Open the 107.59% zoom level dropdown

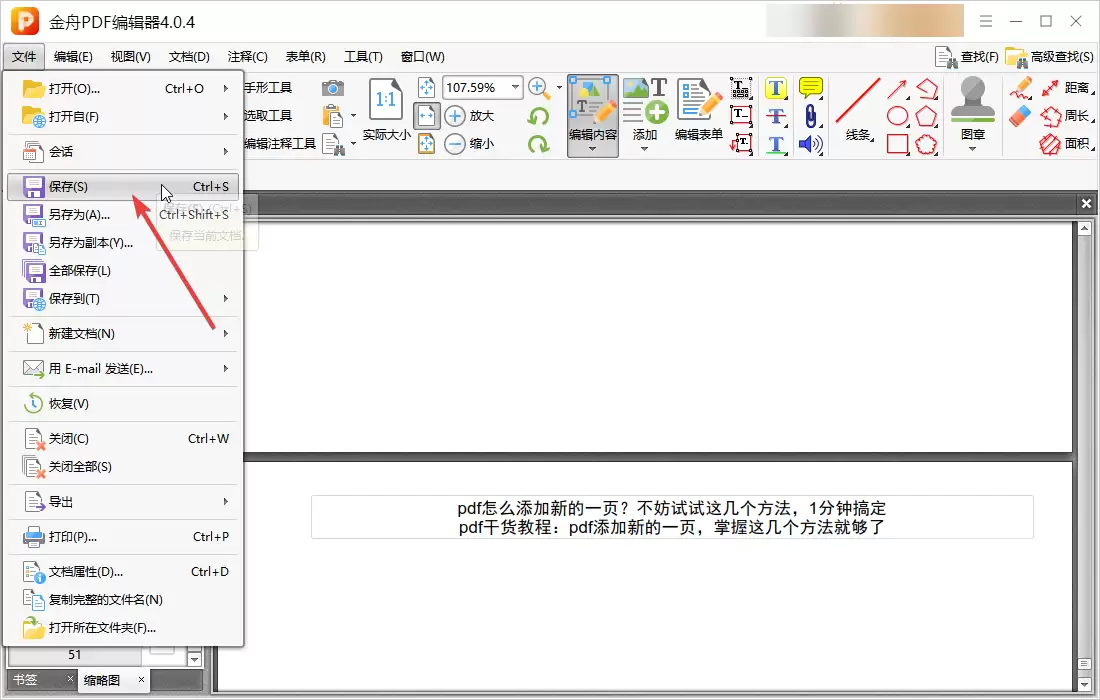click(517, 87)
